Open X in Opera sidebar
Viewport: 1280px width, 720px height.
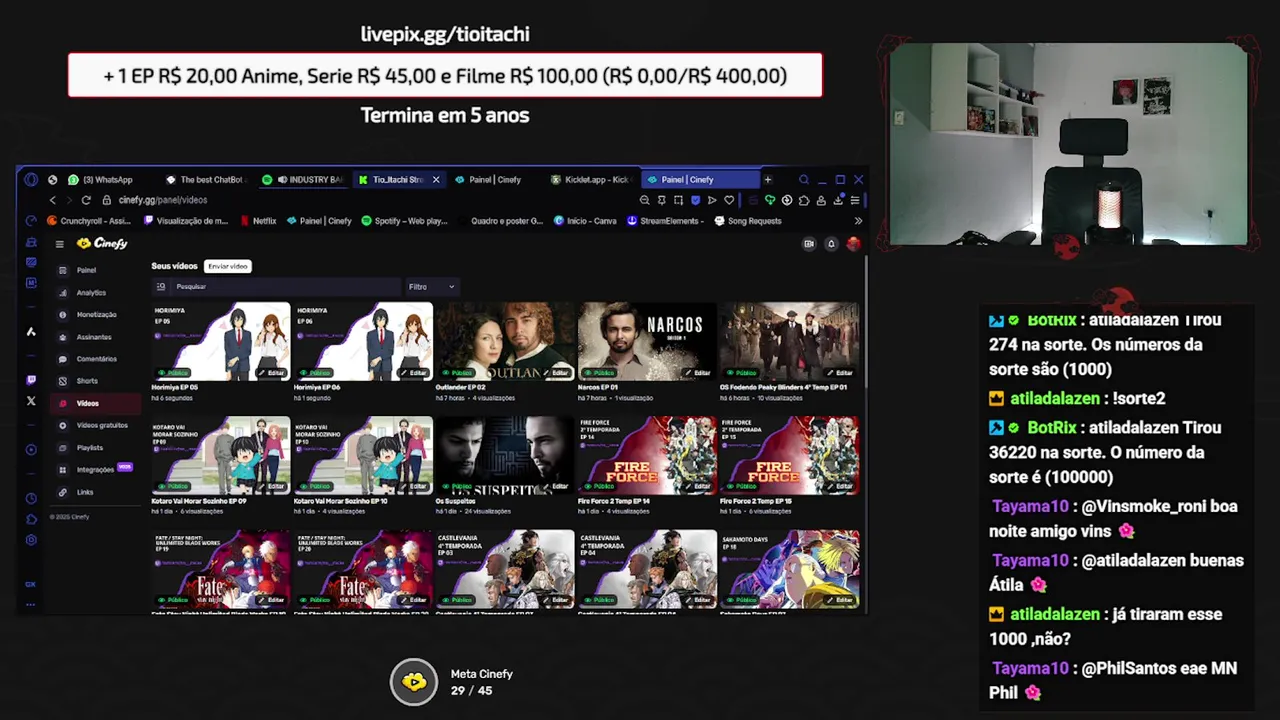click(31, 401)
